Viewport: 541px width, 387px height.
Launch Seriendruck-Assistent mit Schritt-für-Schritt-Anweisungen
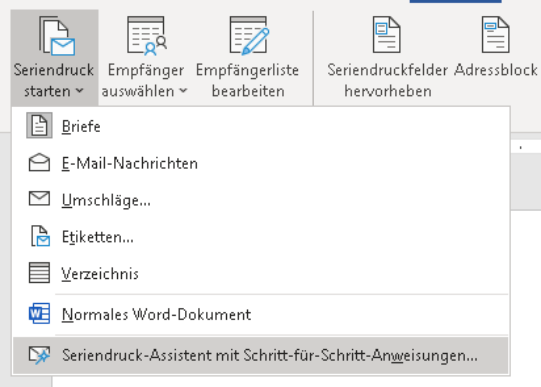pos(261,355)
